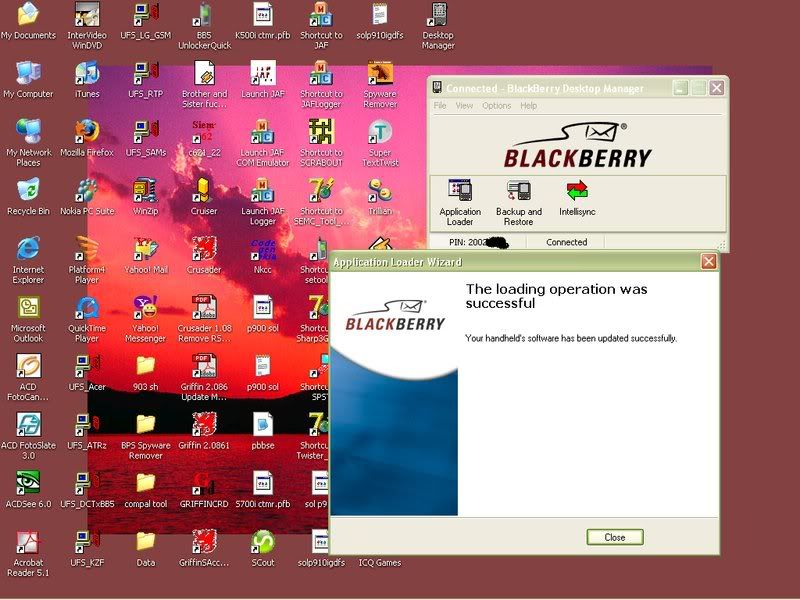Viewport: 800px width, 600px height.
Task: Select the Yahoo! Messenger desktop shortcut
Action: (x=145, y=319)
